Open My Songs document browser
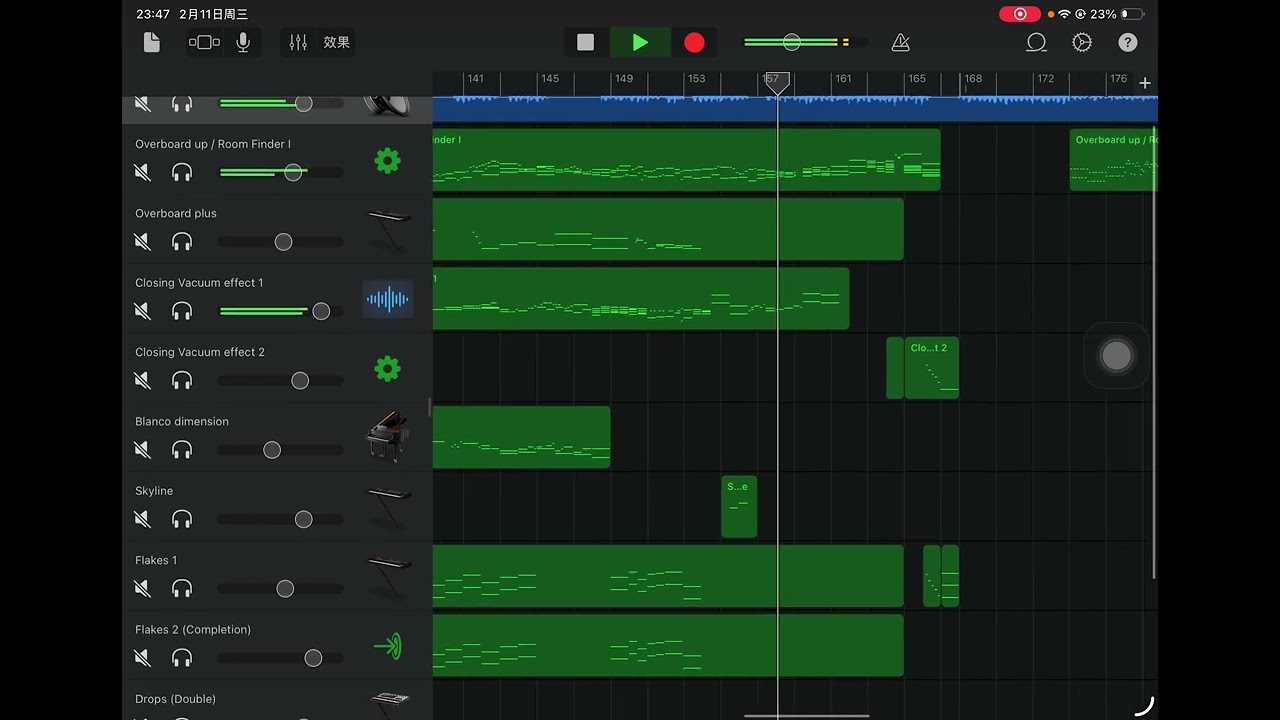The image size is (1280, 720). coord(151,42)
